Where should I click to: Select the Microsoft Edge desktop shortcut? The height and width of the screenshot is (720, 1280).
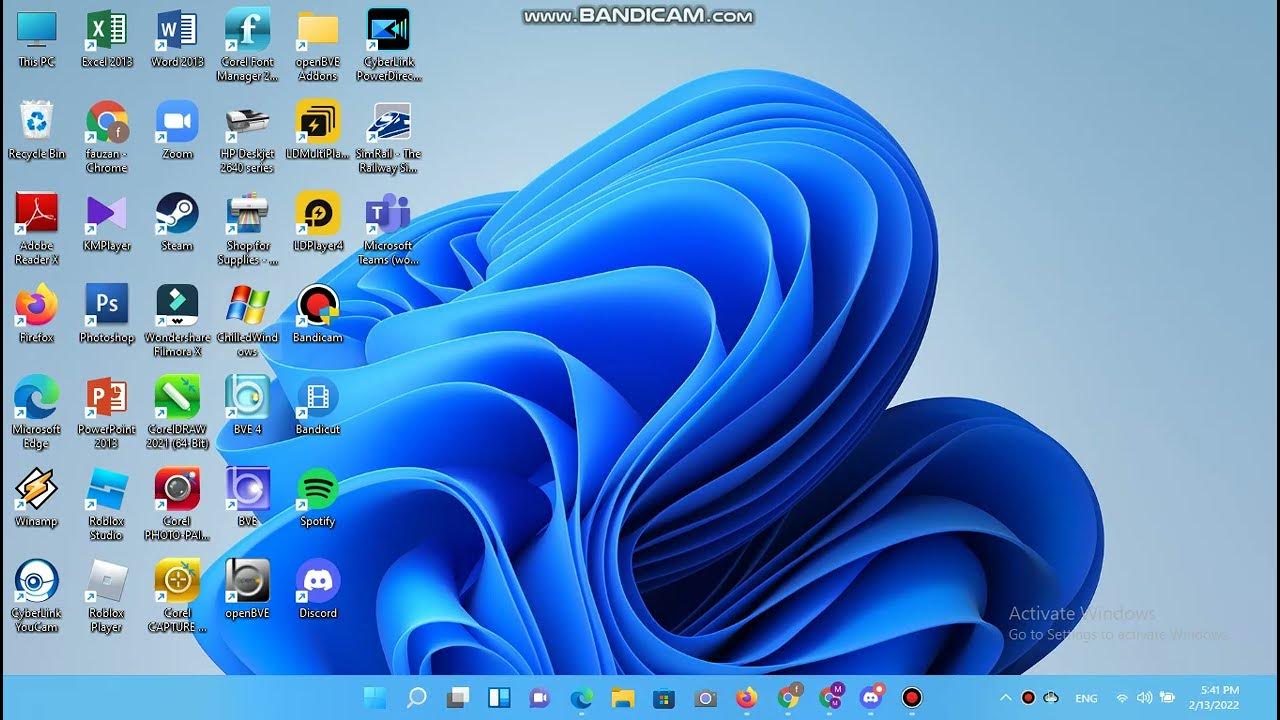click(x=37, y=414)
